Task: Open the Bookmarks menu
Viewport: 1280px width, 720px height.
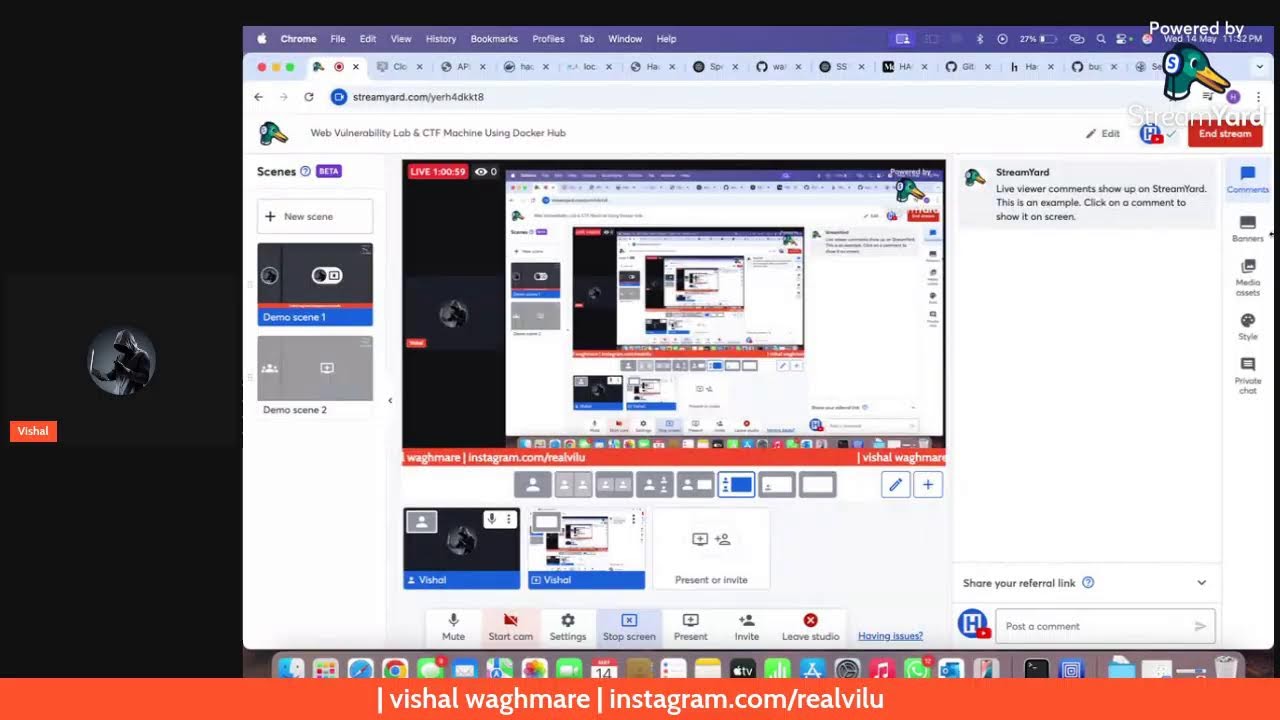Action: (494, 39)
